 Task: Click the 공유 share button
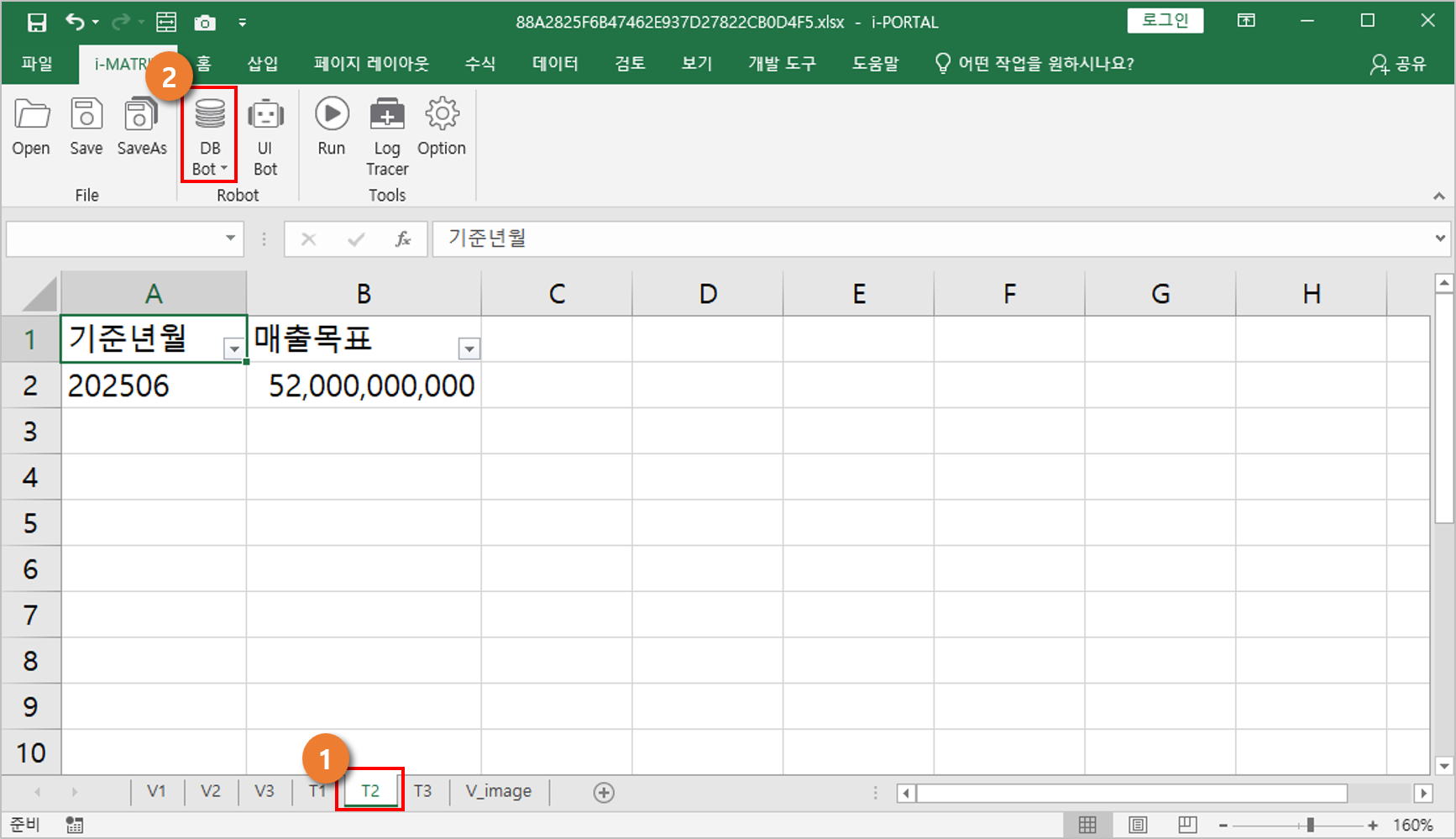coord(1398,64)
